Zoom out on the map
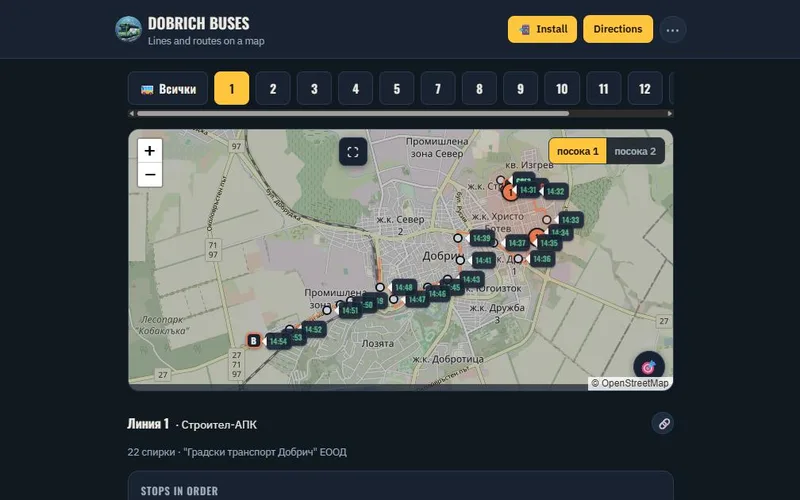800x500 pixels. pyautogui.click(x=149, y=175)
